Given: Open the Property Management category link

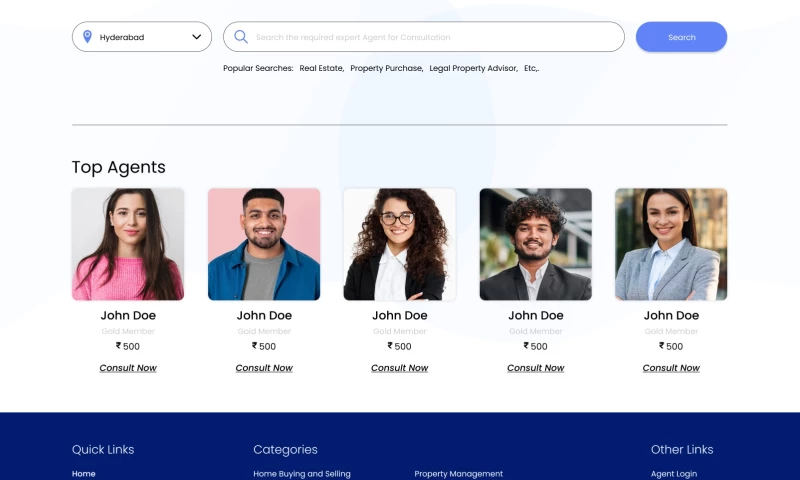Looking at the screenshot, I should 458,474.
